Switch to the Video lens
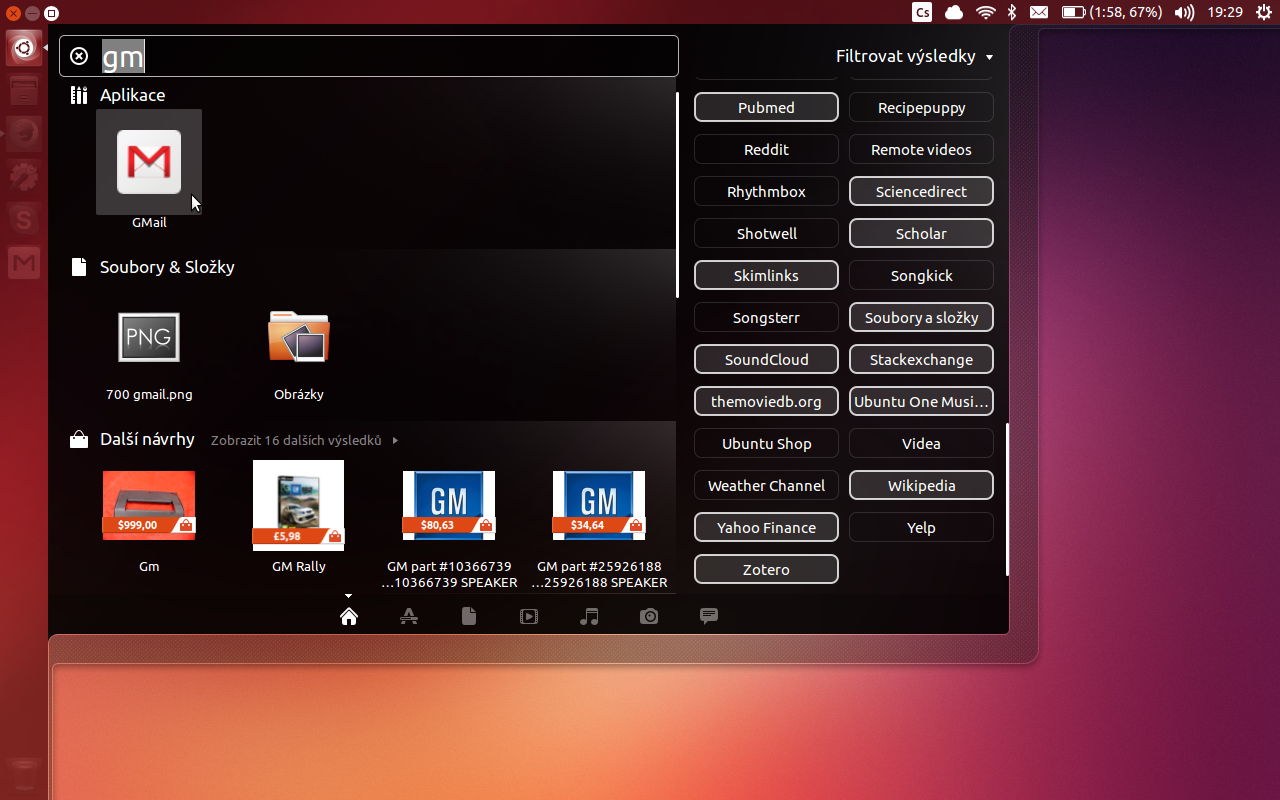 pos(529,616)
